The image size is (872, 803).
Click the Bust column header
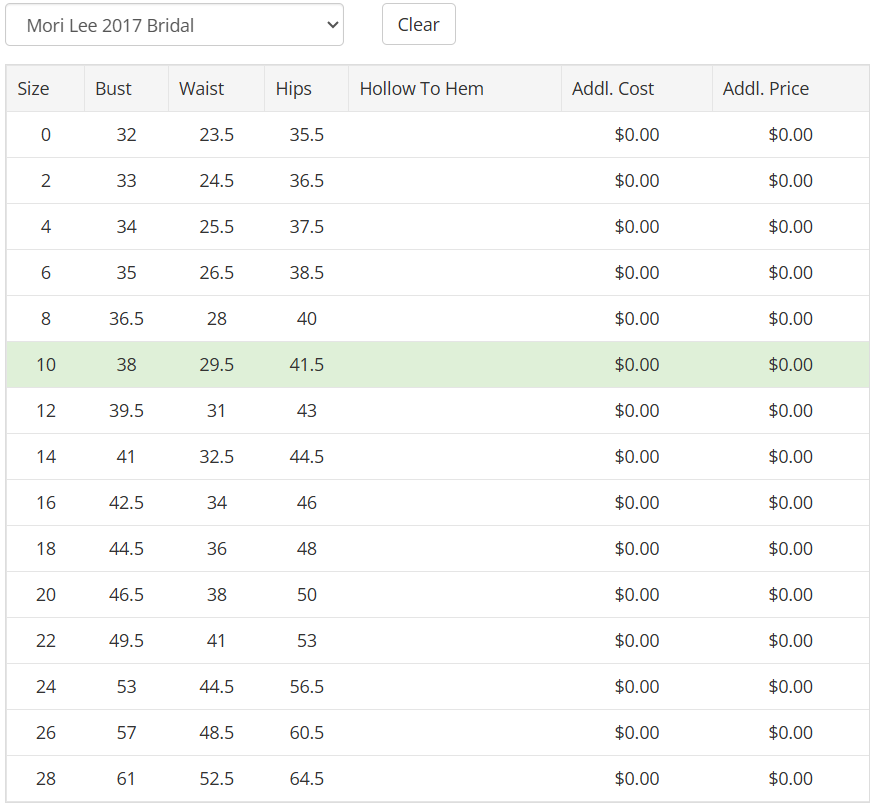click(126, 89)
